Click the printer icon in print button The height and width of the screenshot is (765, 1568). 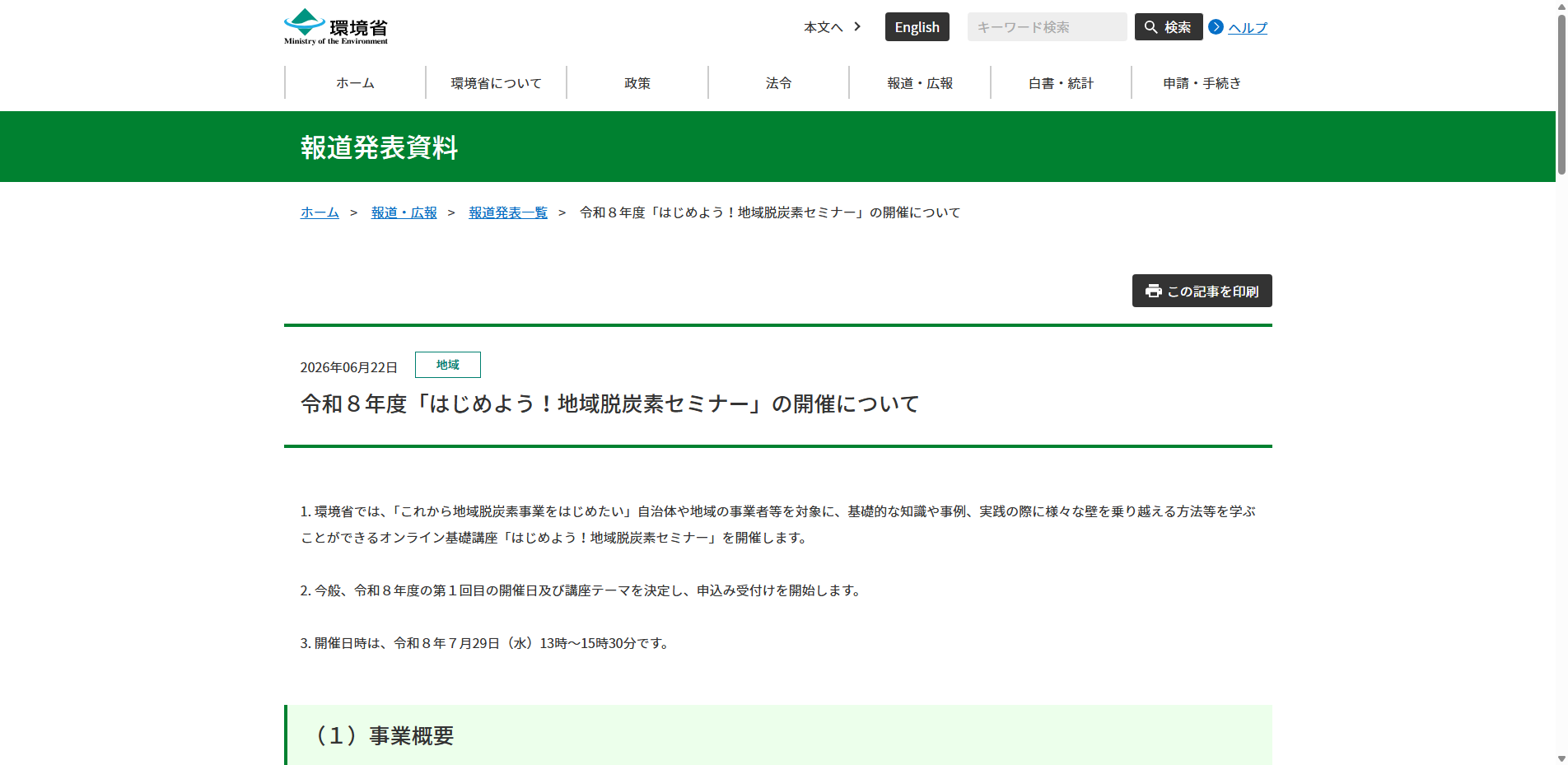[1154, 291]
